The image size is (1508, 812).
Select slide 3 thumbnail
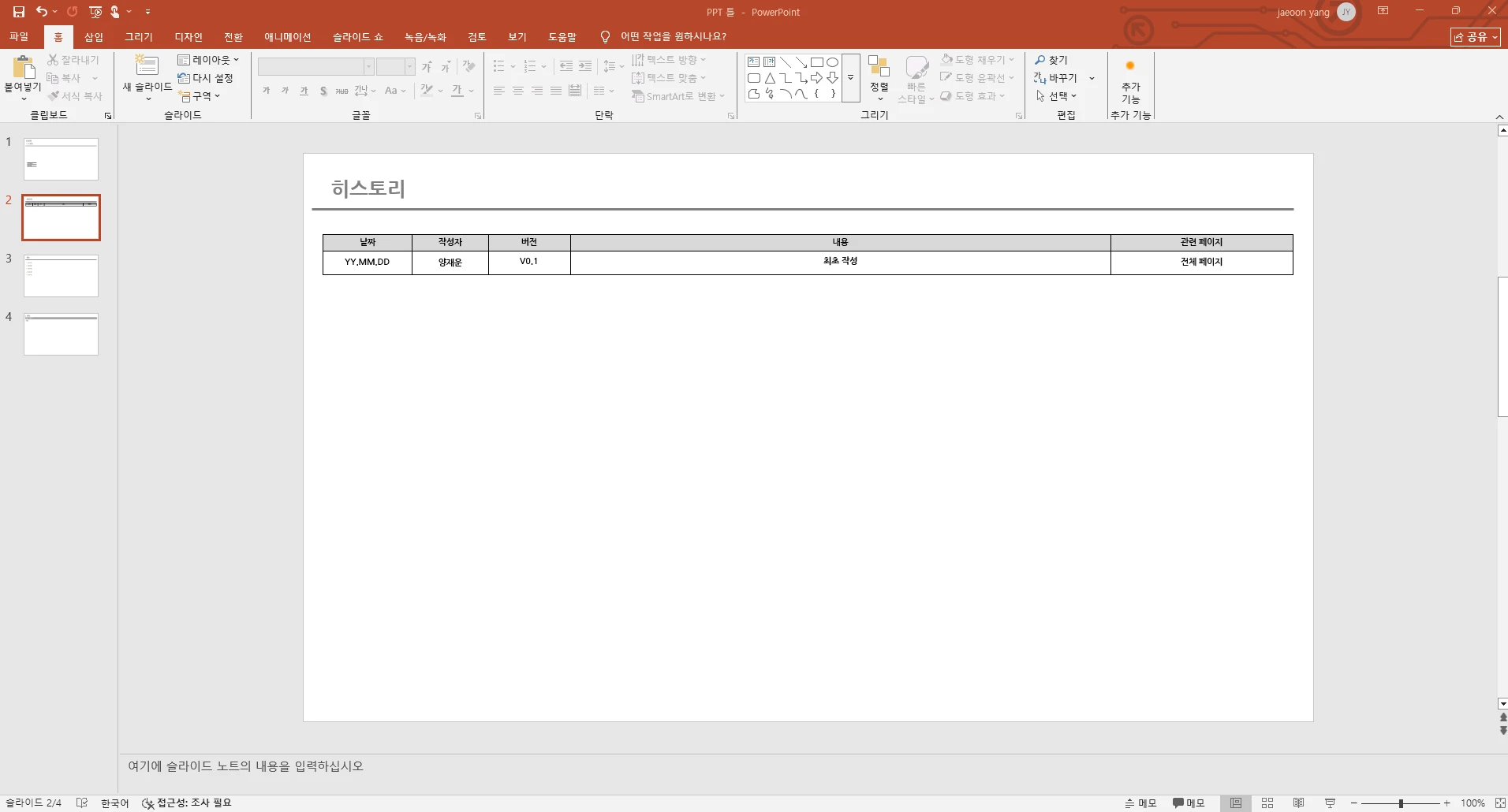[x=61, y=276]
